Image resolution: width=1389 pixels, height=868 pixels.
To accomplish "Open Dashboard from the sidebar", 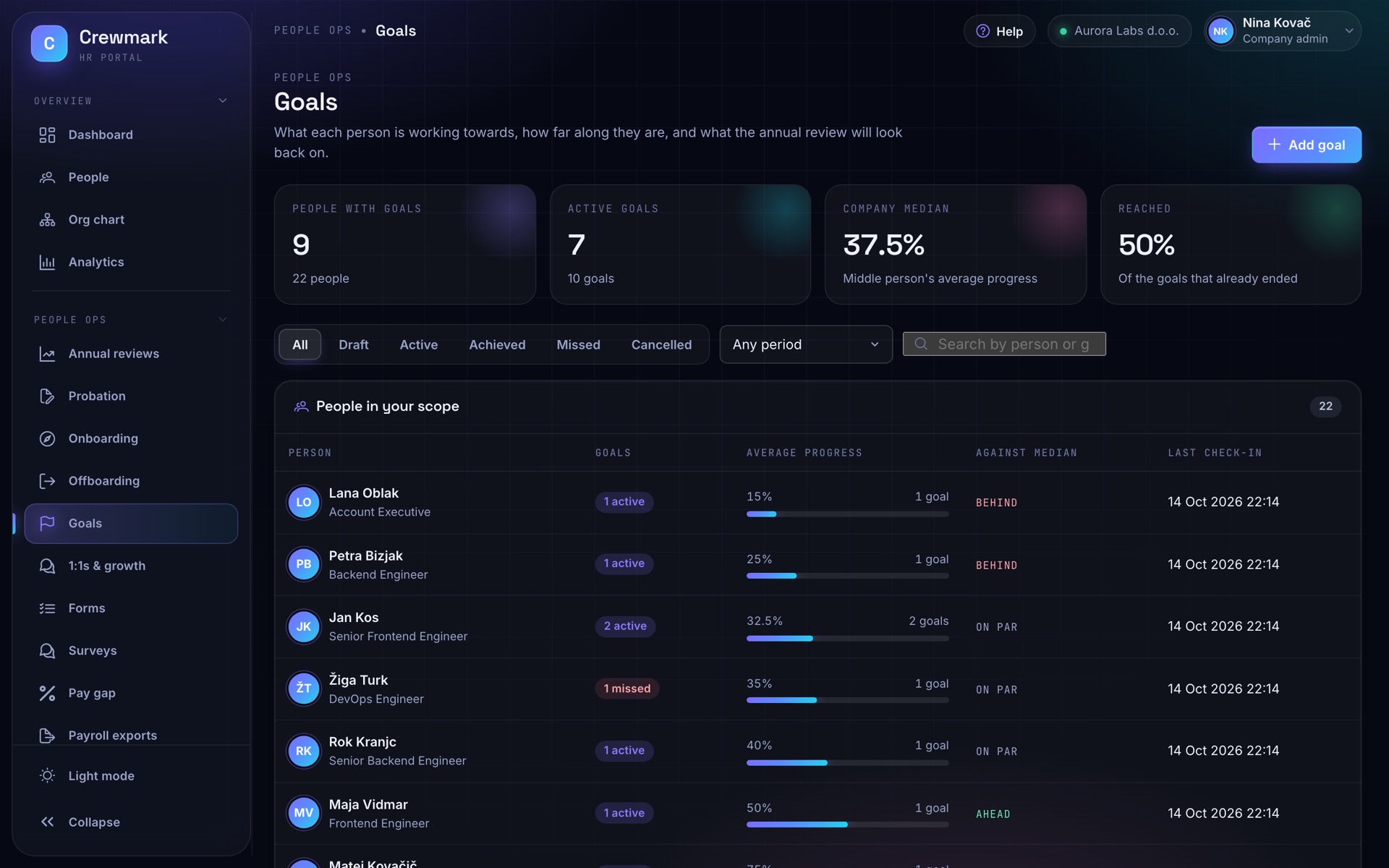I will click(131, 135).
